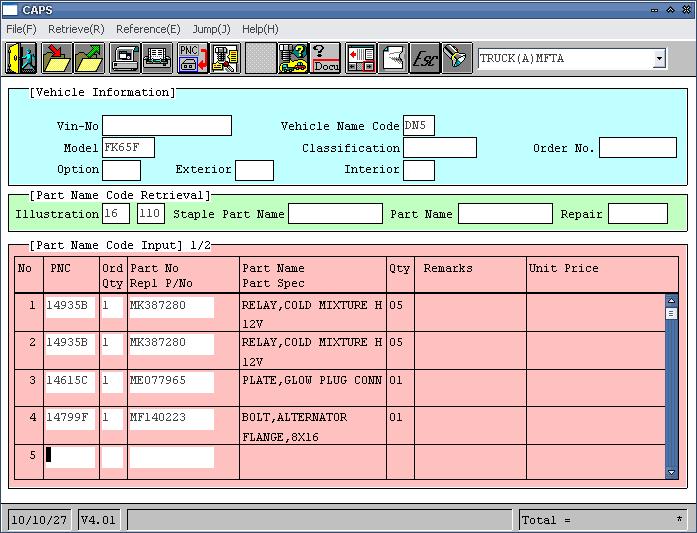Click the bolt with magnifier icon

tap(225, 58)
